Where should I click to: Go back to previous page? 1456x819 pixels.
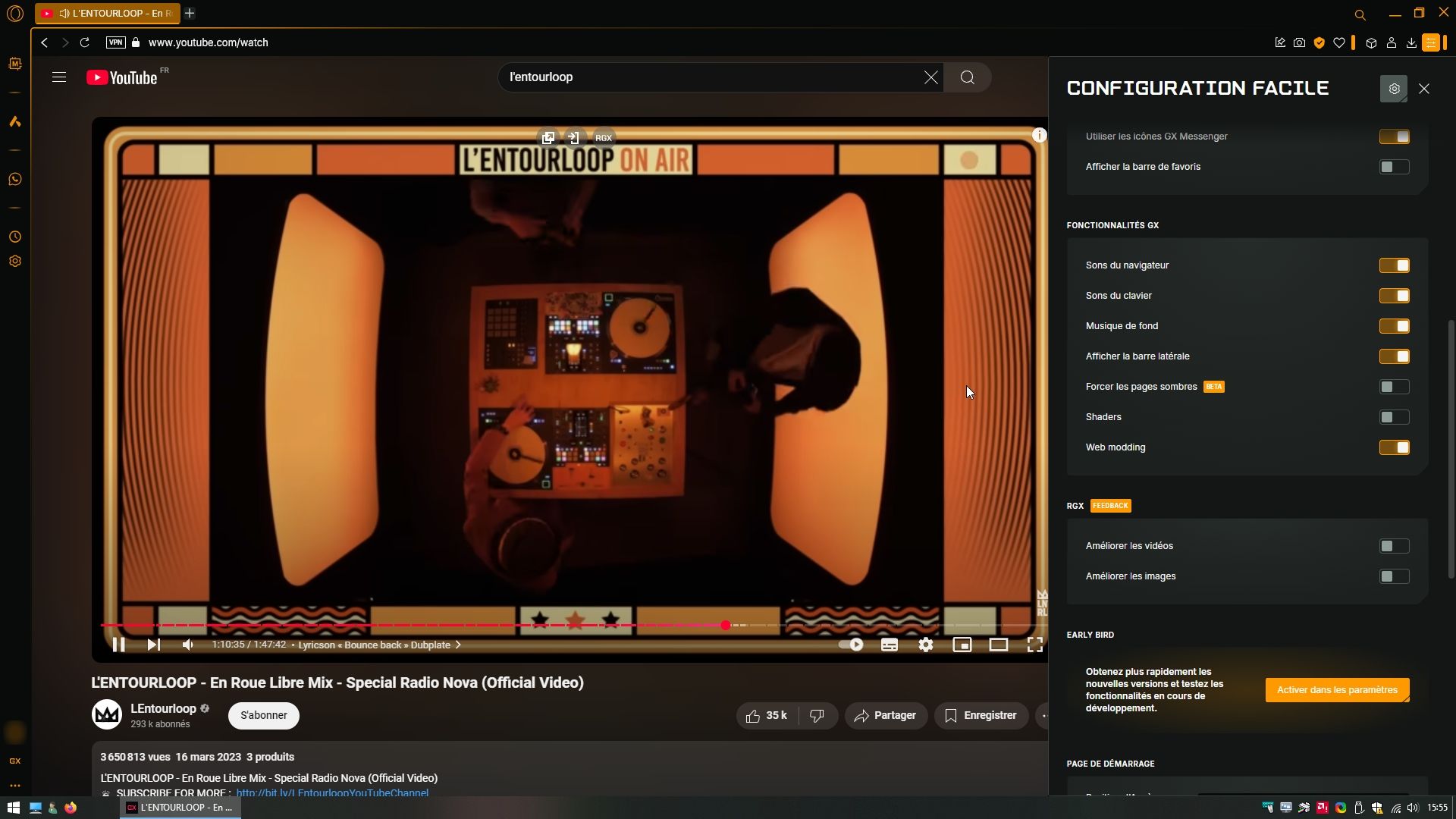(45, 42)
